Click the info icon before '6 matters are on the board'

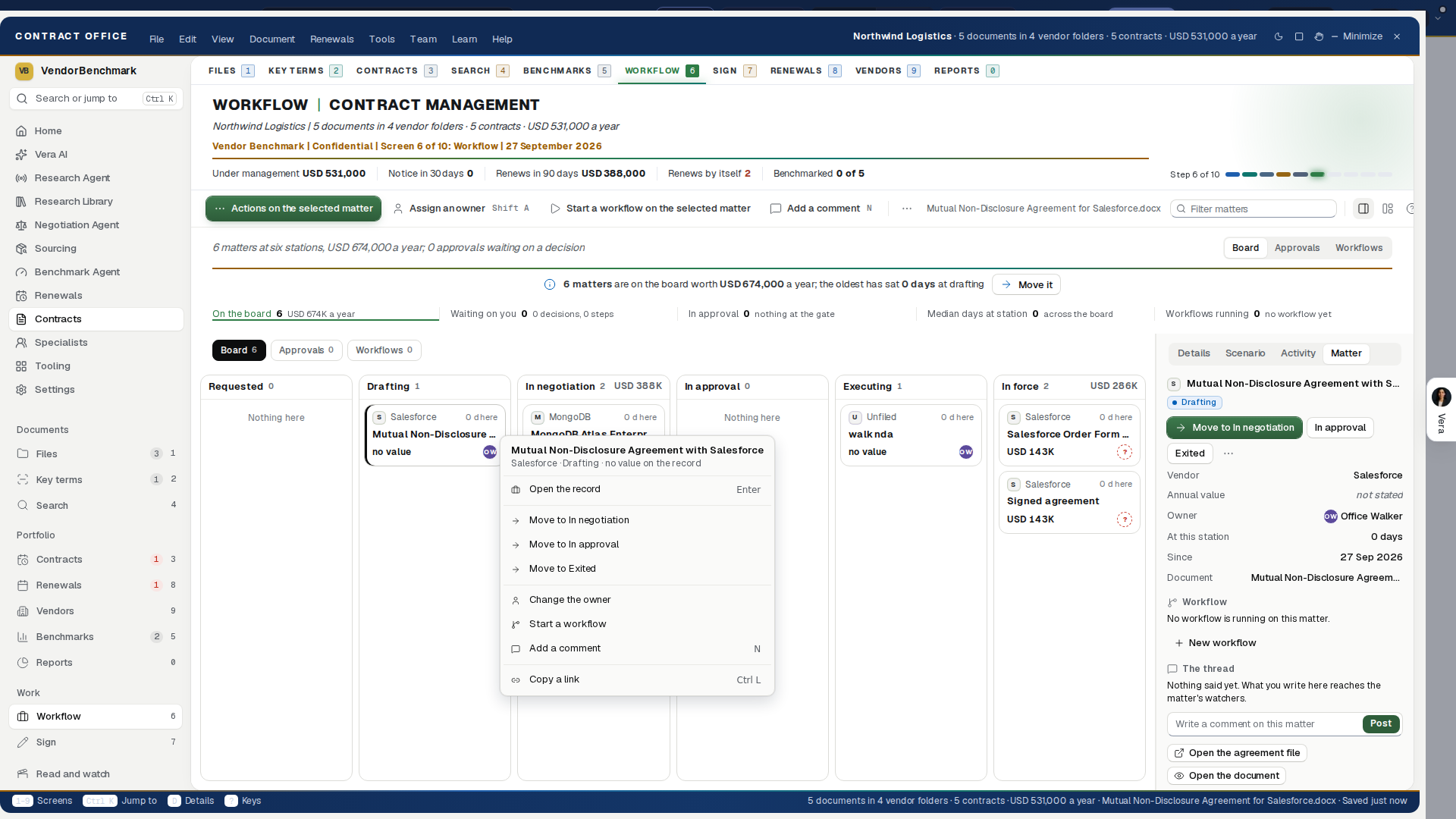click(550, 284)
